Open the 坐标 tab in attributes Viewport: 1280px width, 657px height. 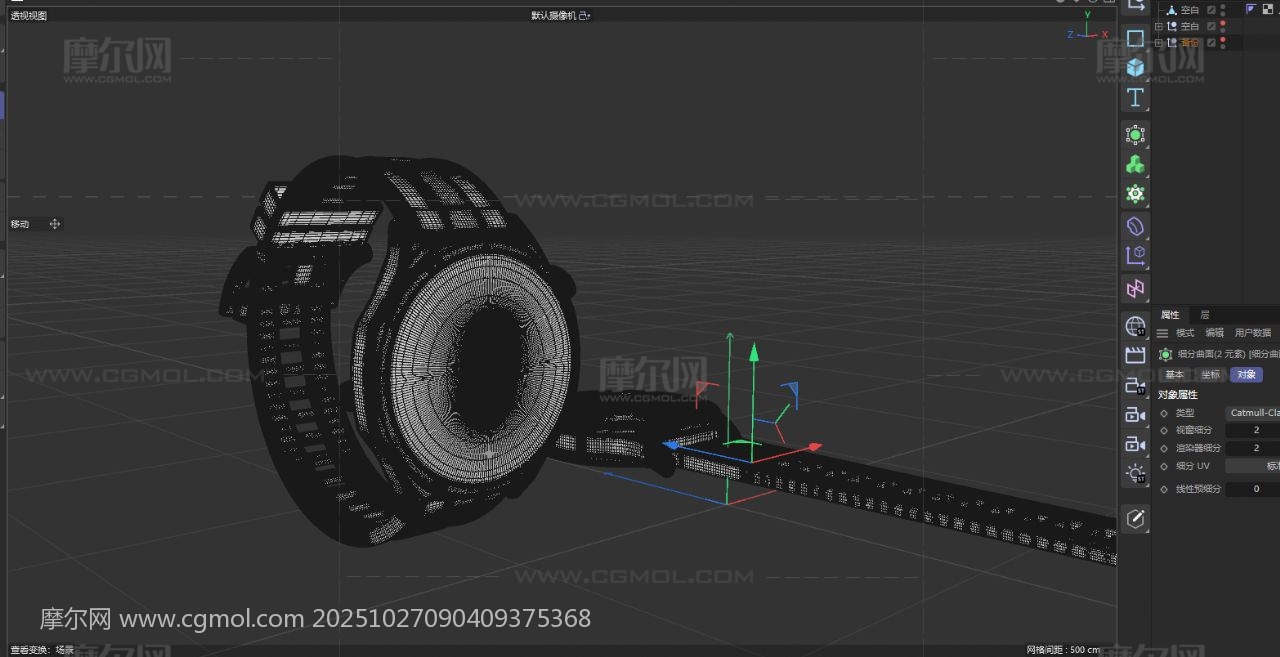[x=1210, y=375]
